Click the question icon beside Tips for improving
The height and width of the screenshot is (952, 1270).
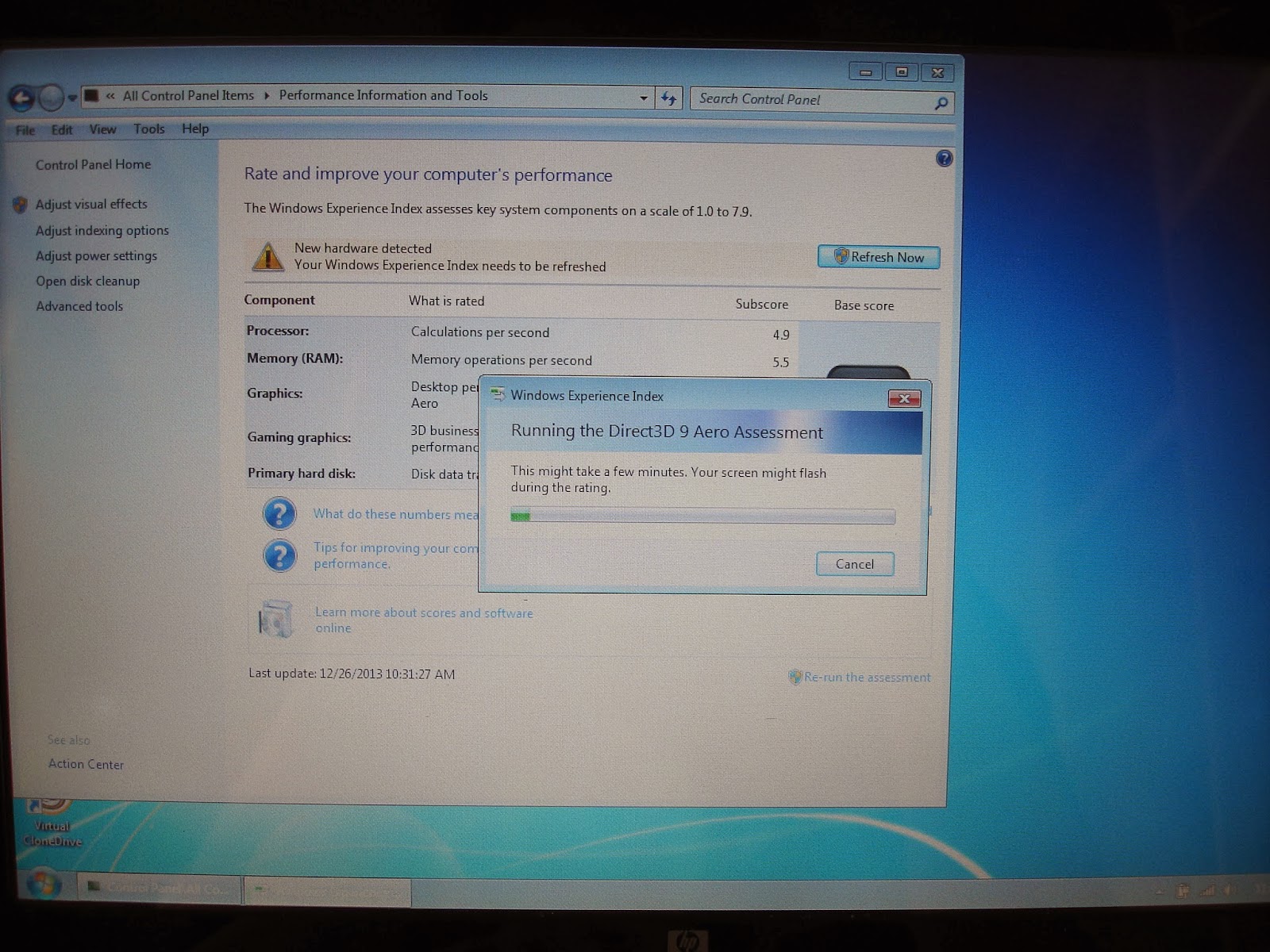279,555
